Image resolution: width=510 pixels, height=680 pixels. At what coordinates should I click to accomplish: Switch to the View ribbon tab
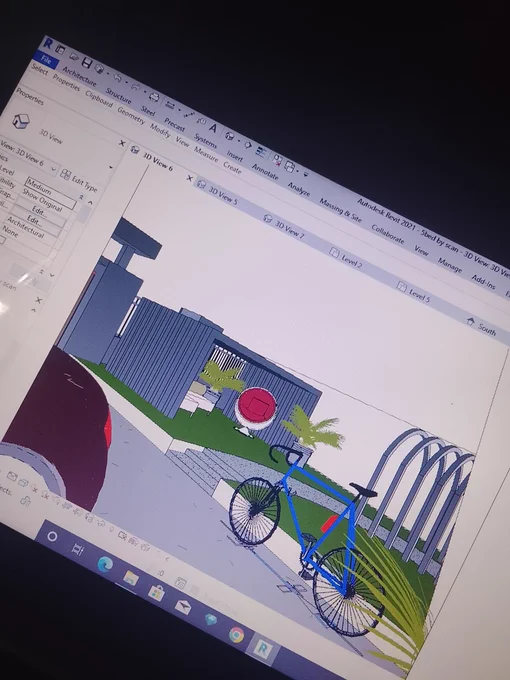click(x=421, y=250)
